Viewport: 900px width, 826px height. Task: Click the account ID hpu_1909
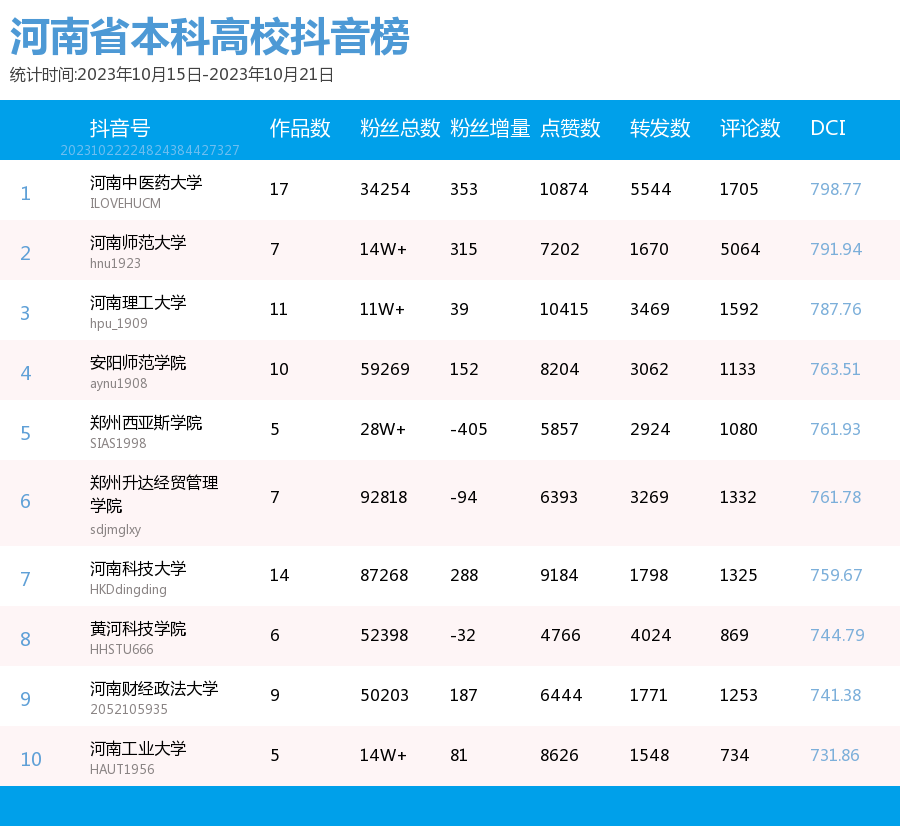pos(118,323)
